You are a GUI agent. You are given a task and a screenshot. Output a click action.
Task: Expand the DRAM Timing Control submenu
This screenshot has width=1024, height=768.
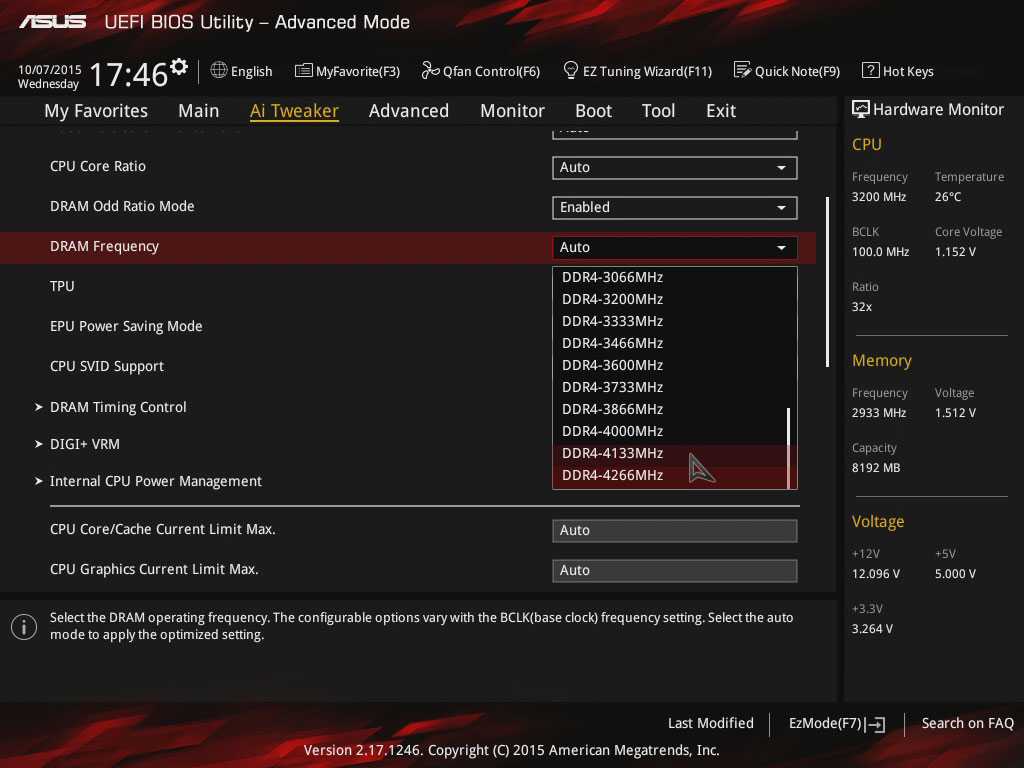118,407
